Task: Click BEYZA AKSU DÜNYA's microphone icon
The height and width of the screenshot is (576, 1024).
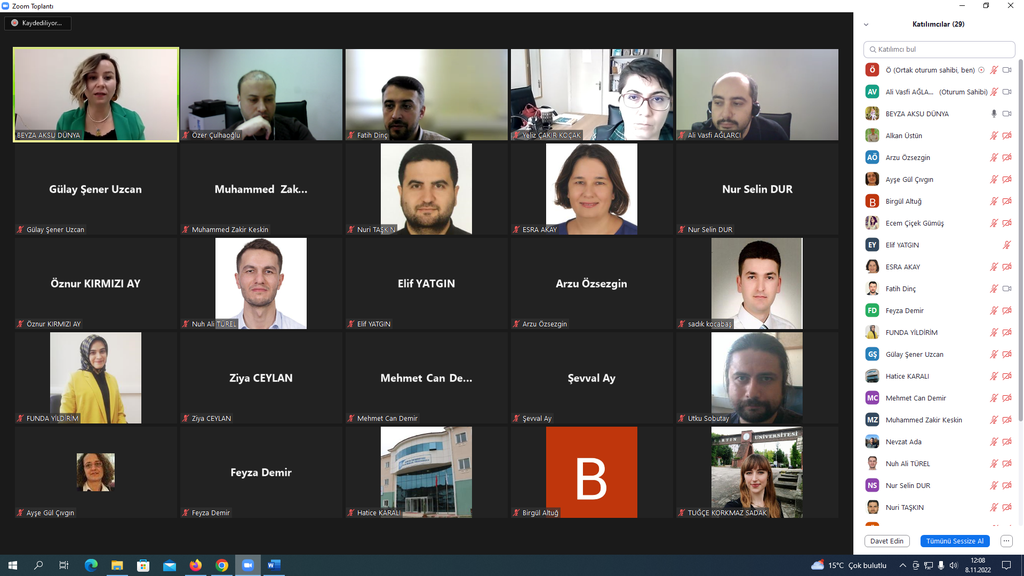Action: point(993,114)
